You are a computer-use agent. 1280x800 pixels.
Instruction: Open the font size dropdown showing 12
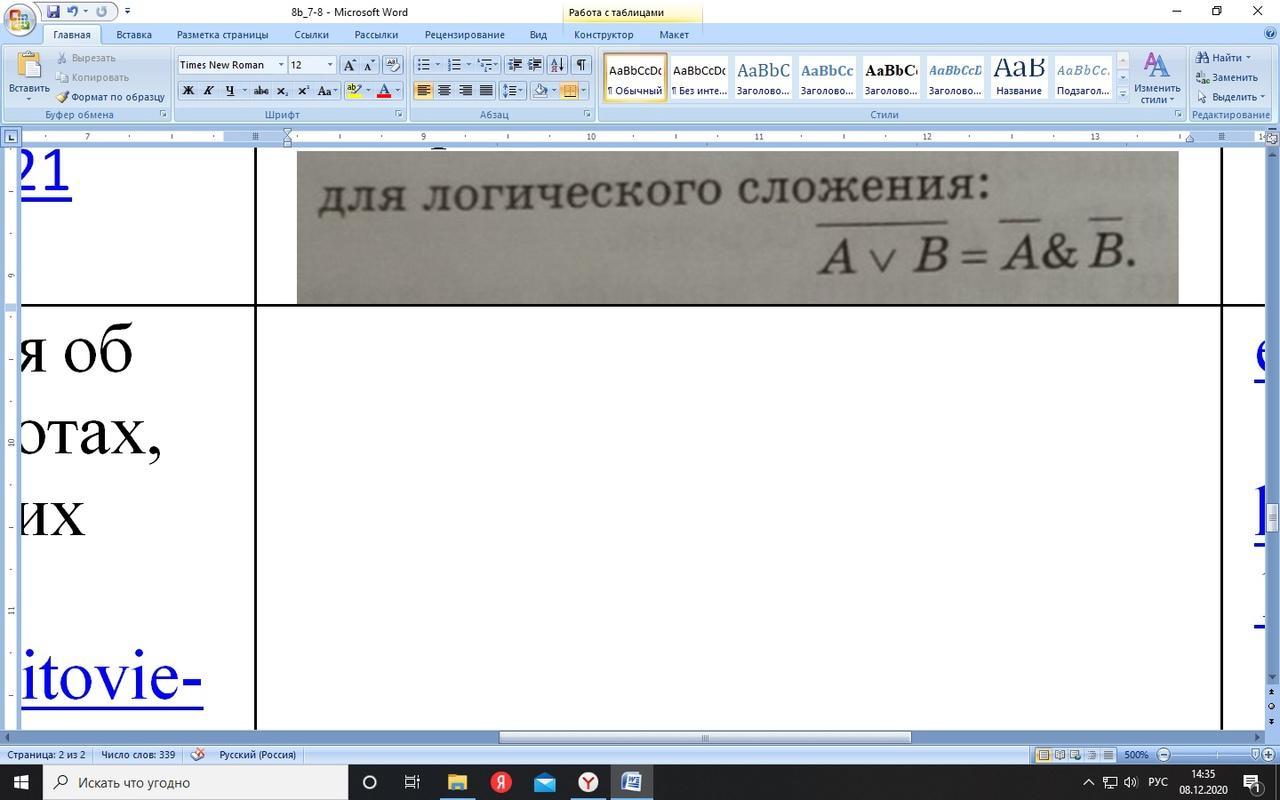[x=330, y=65]
